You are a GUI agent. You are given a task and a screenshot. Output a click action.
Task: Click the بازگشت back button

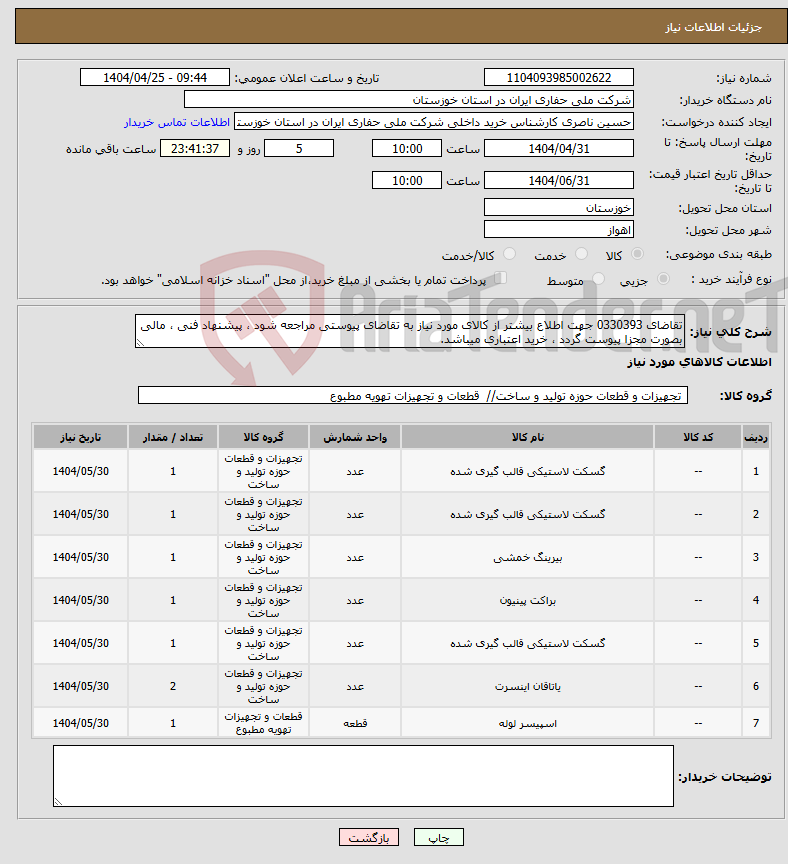369,838
